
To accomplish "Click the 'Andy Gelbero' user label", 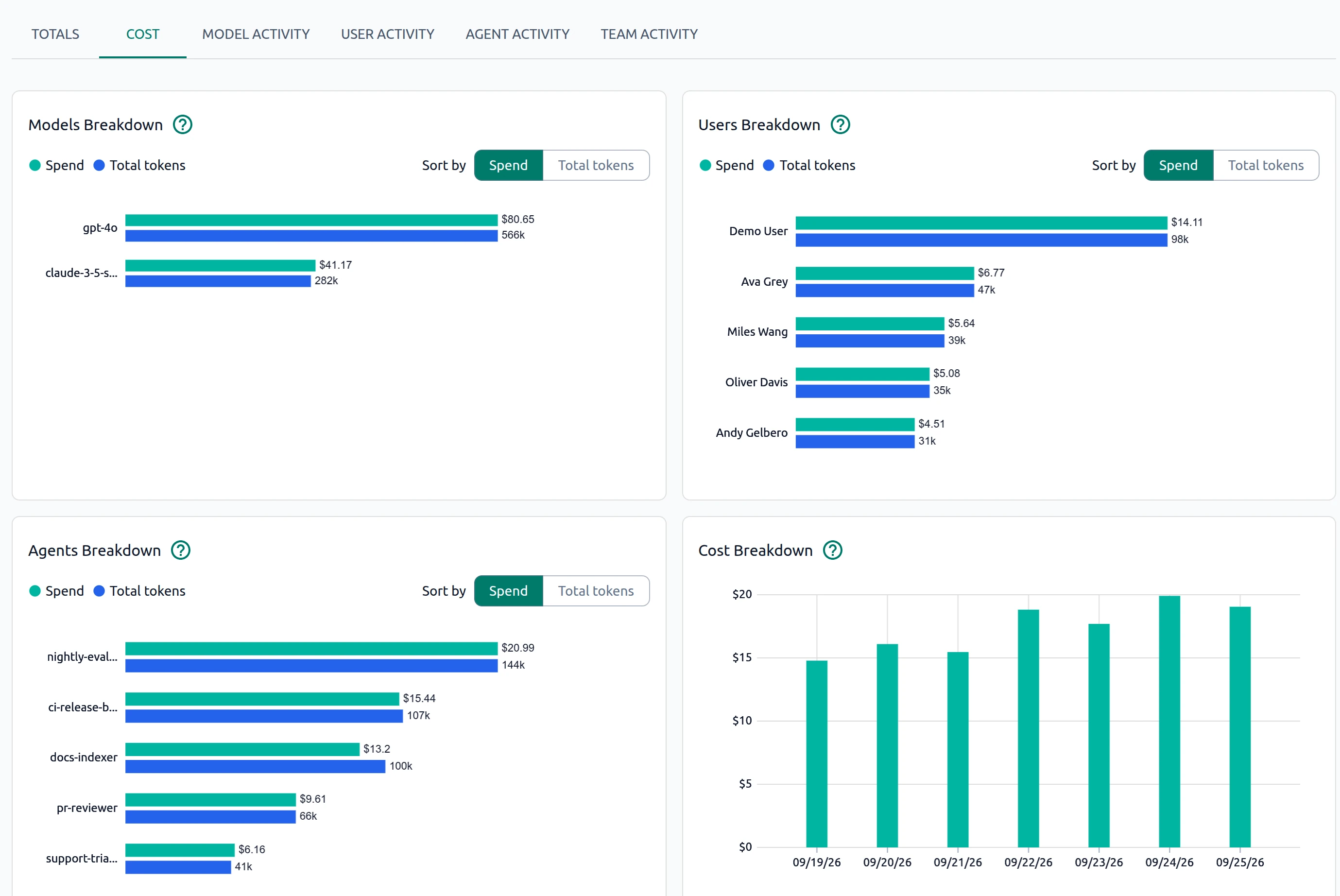I will click(x=752, y=432).
